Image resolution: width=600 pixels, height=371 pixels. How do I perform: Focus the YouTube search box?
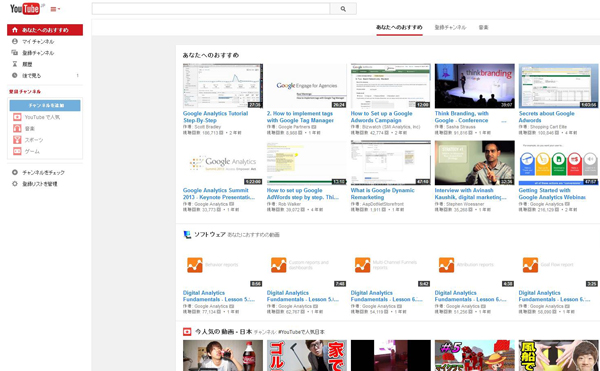tap(211, 9)
